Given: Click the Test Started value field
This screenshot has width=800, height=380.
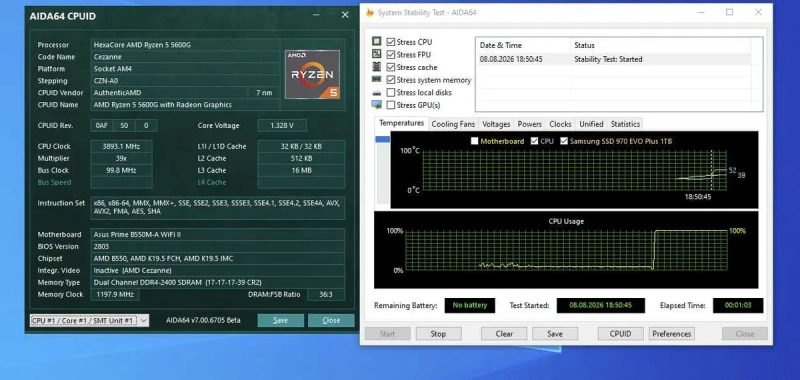Looking at the screenshot, I should [601, 306].
